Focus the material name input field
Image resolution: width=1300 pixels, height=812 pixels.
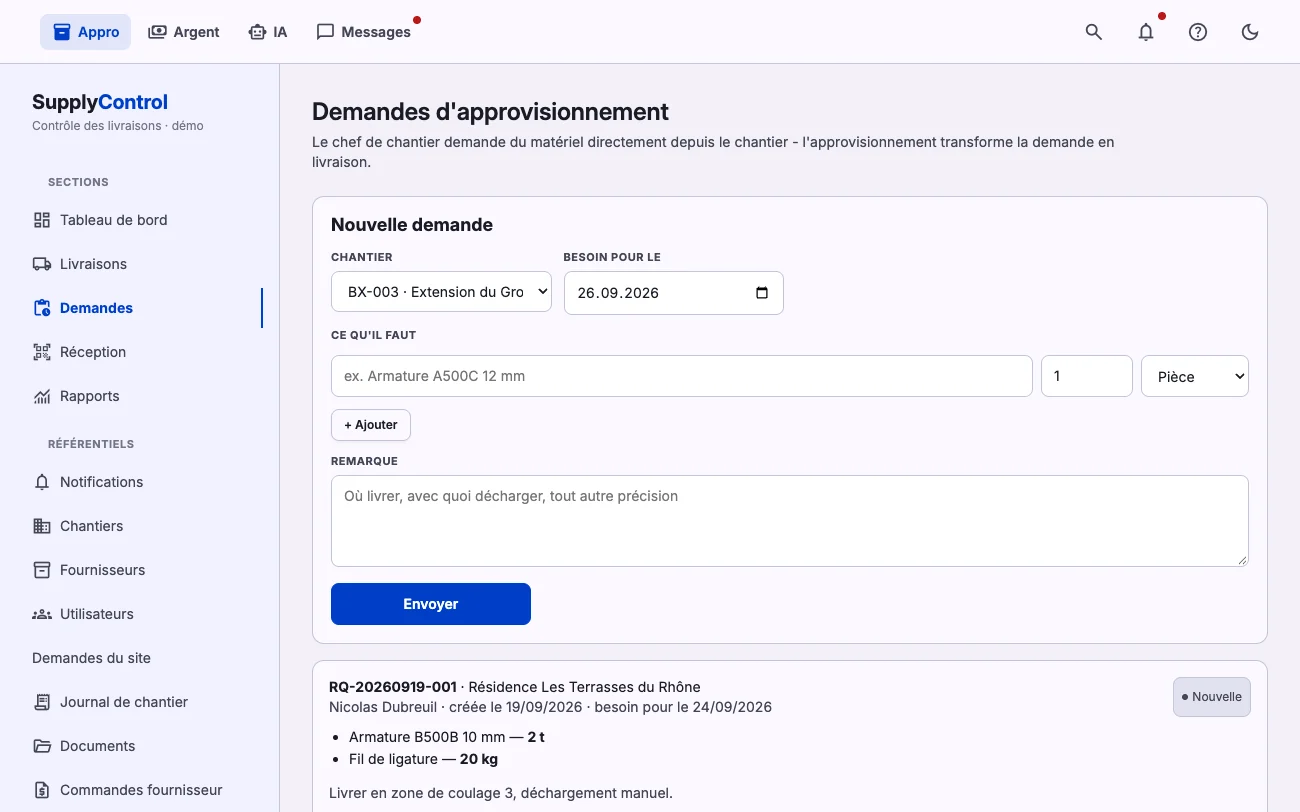682,376
